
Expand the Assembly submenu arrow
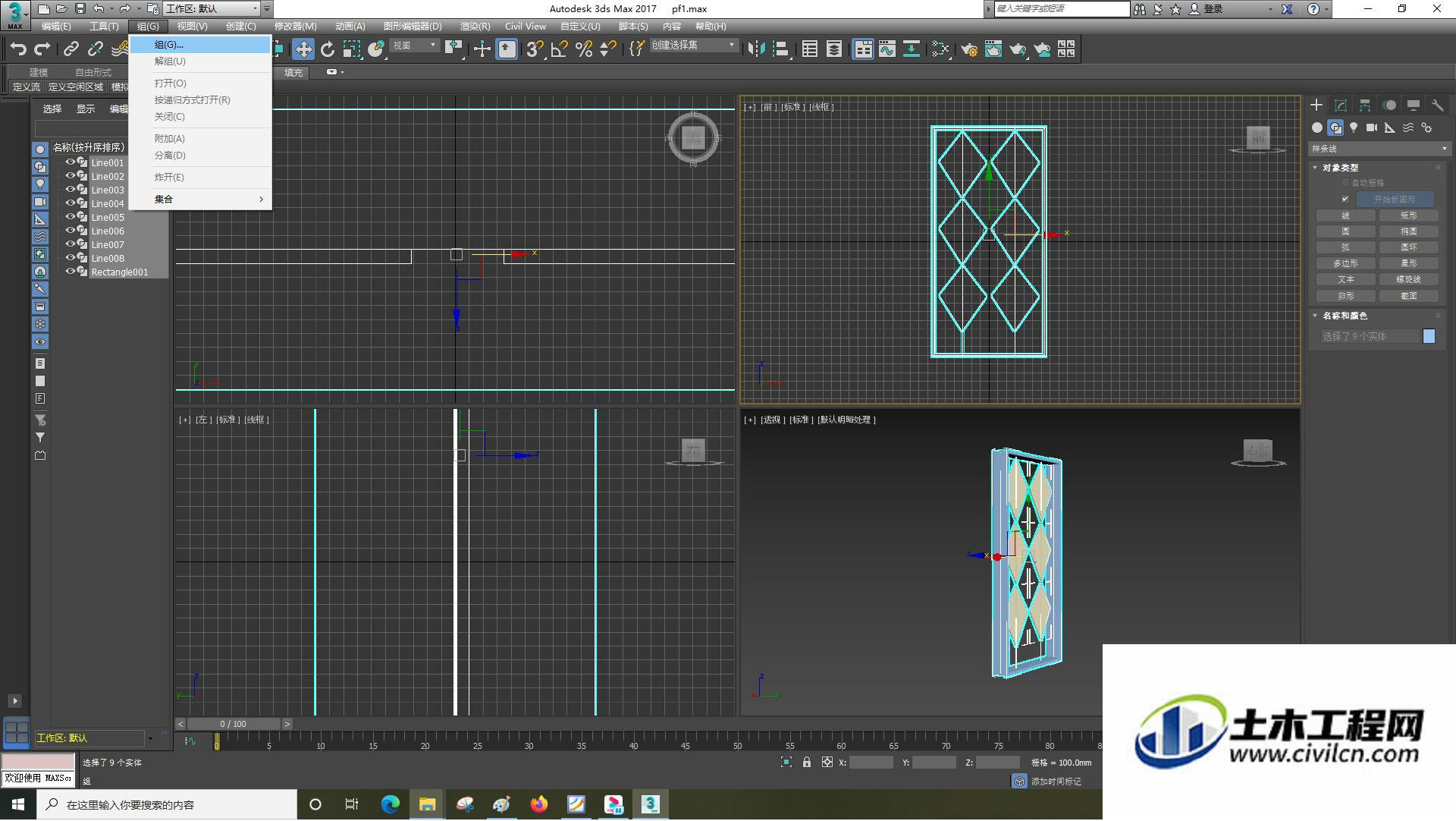pyautogui.click(x=261, y=200)
